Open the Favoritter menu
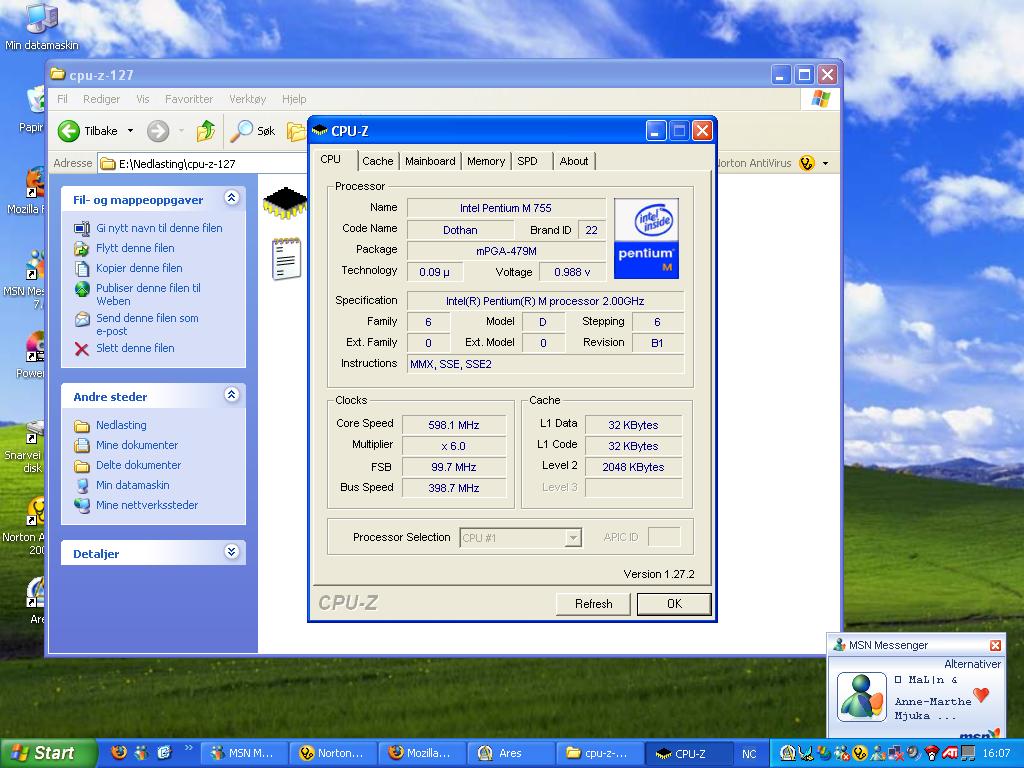1024x768 pixels. coord(189,99)
